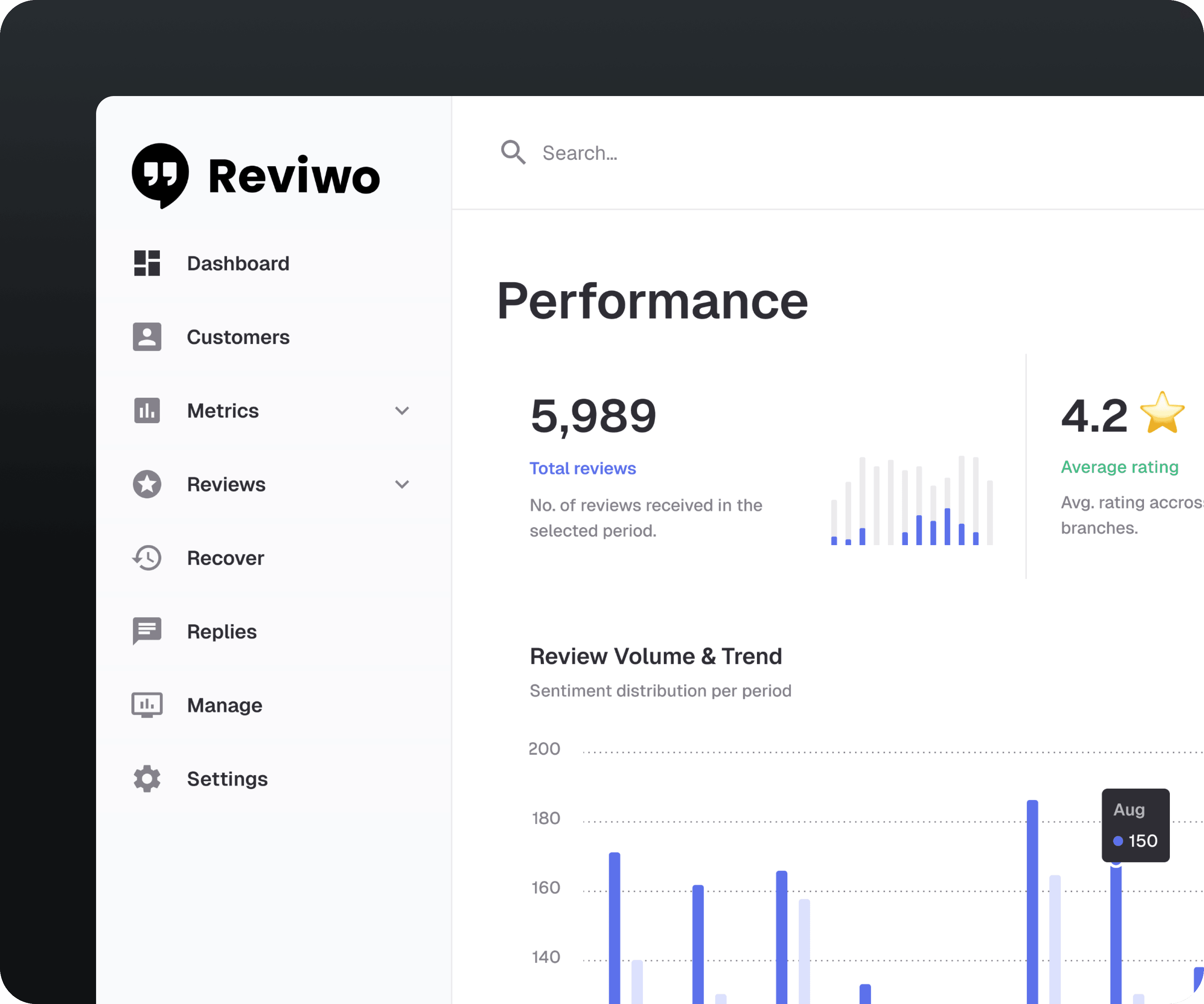Click the search magnifier icon
This screenshot has height=1004, width=1204.
point(513,152)
